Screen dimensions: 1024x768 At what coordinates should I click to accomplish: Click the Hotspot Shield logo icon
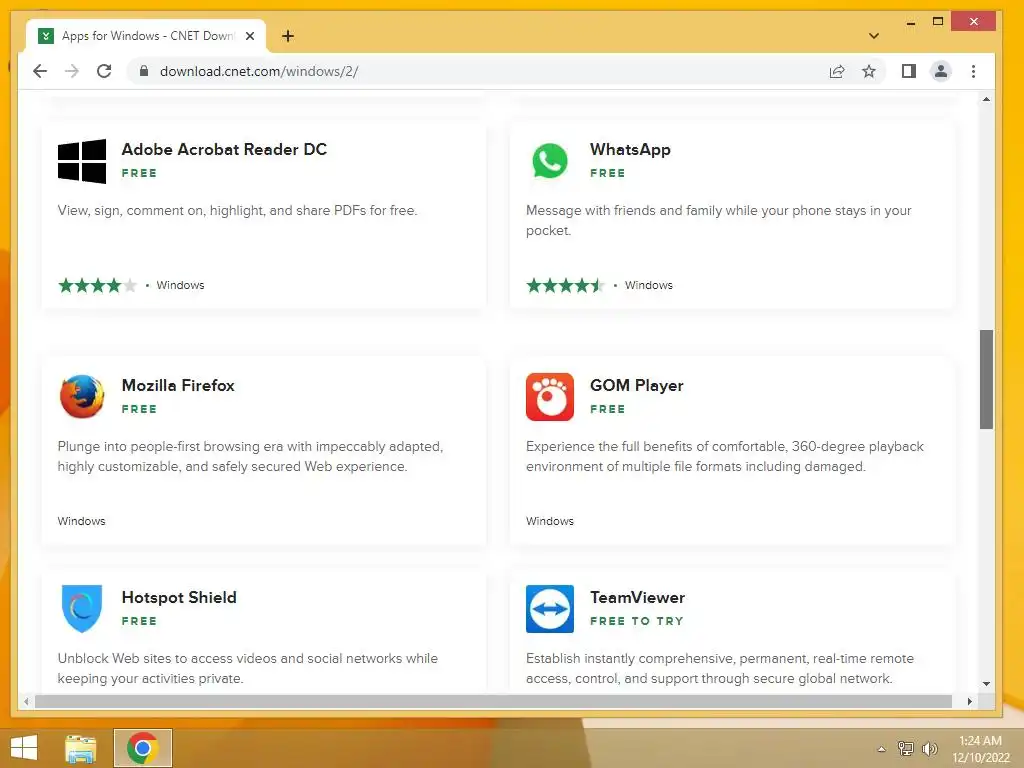coord(82,609)
